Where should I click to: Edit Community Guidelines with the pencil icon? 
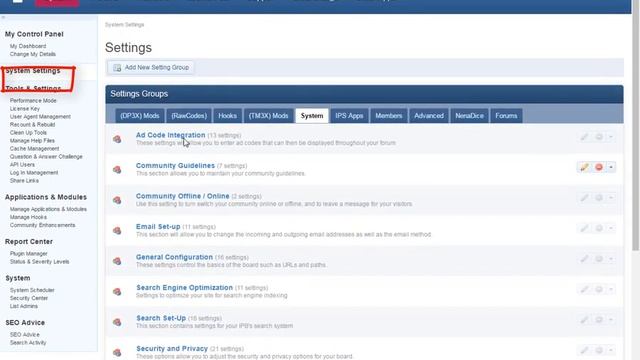pos(584,167)
